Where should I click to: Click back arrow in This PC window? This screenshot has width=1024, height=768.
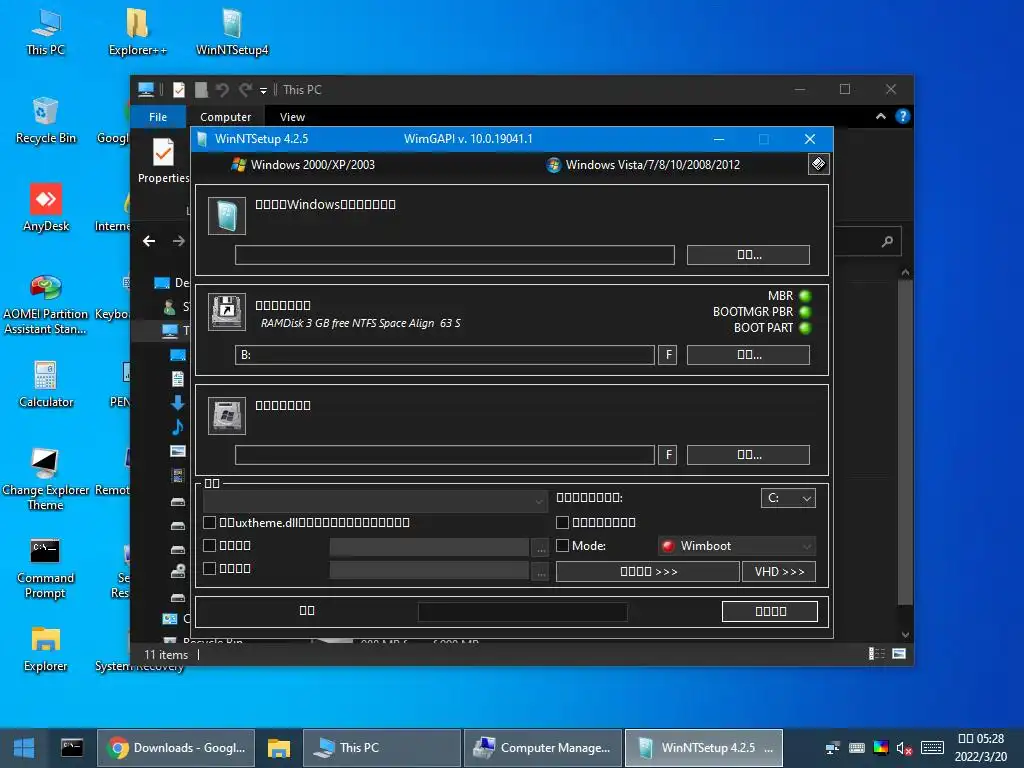[149, 241]
